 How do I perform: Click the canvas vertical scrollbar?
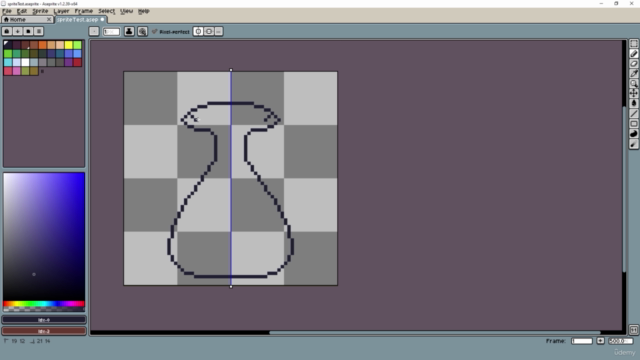[x=624, y=189]
